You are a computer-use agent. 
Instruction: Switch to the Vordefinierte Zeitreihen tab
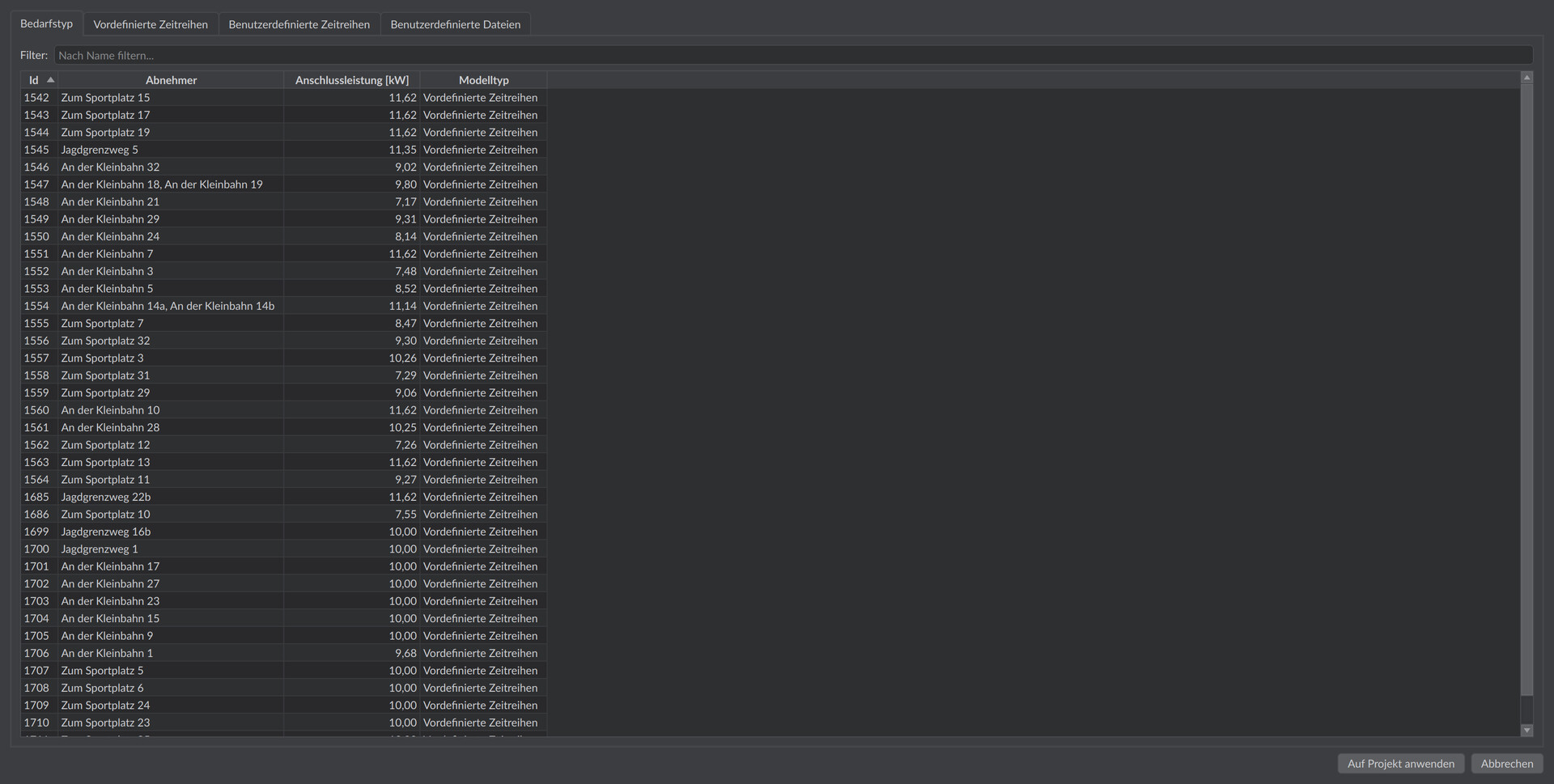[151, 24]
